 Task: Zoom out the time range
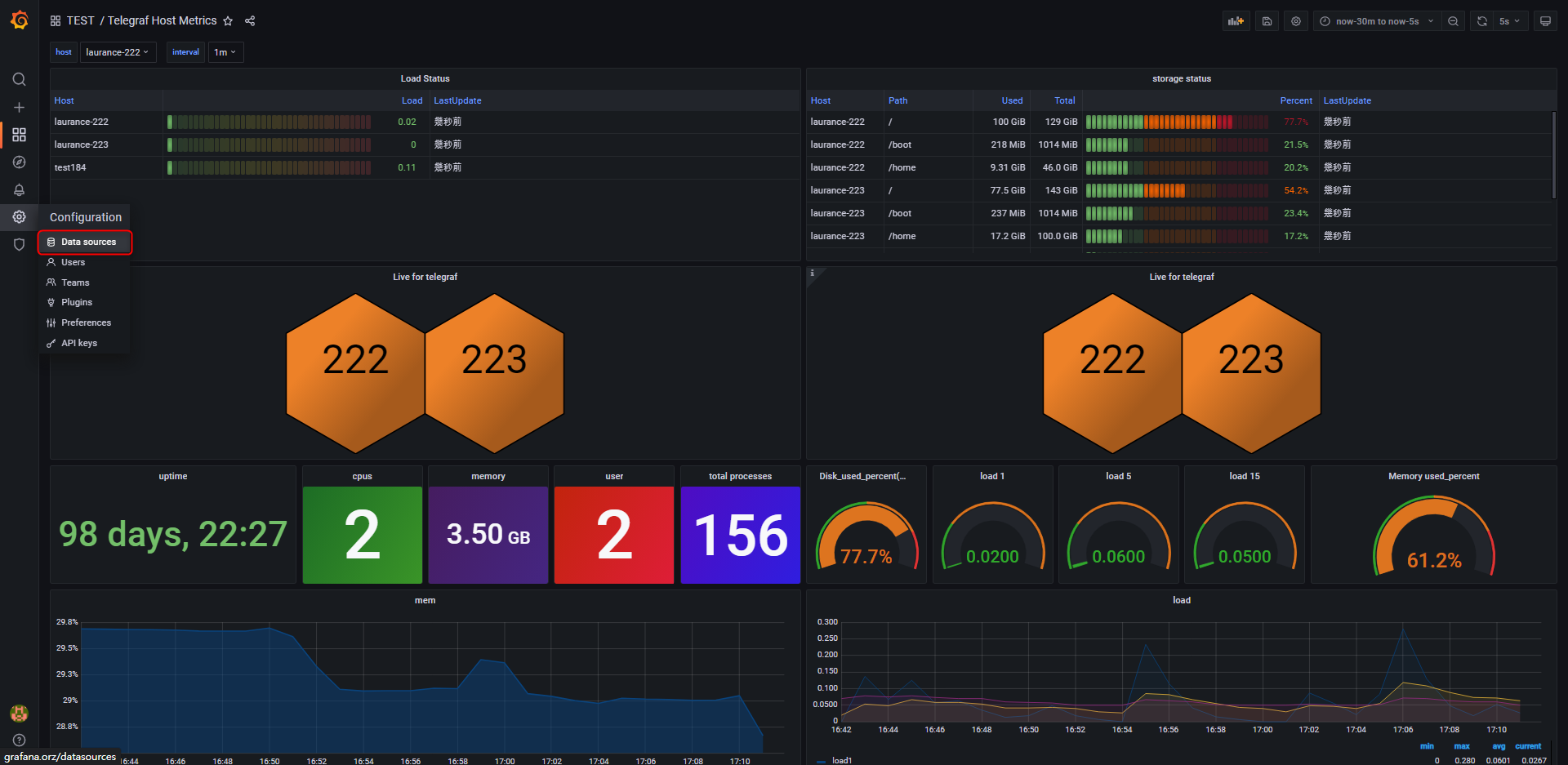click(x=1453, y=21)
